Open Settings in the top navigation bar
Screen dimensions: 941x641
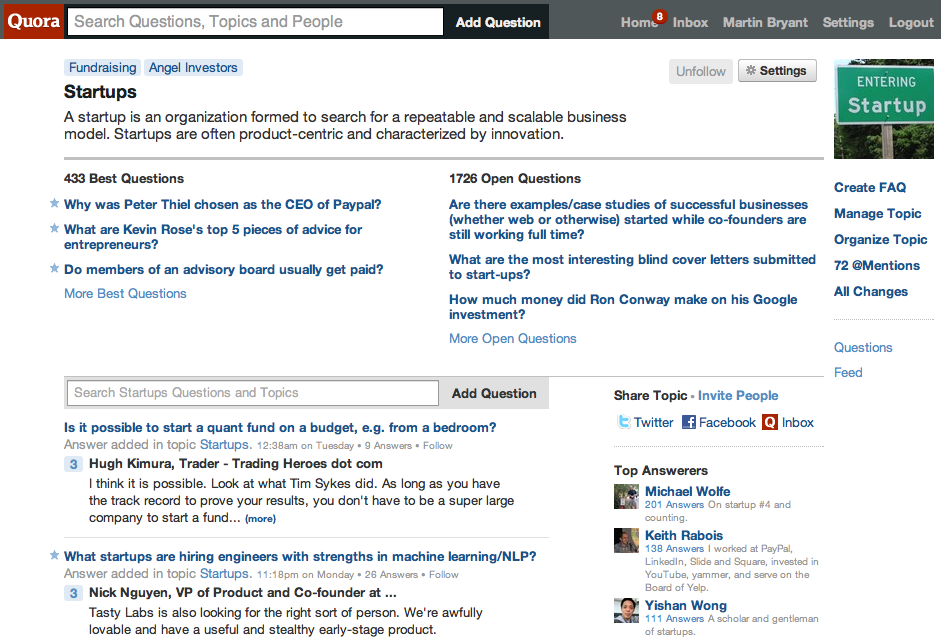(x=848, y=23)
